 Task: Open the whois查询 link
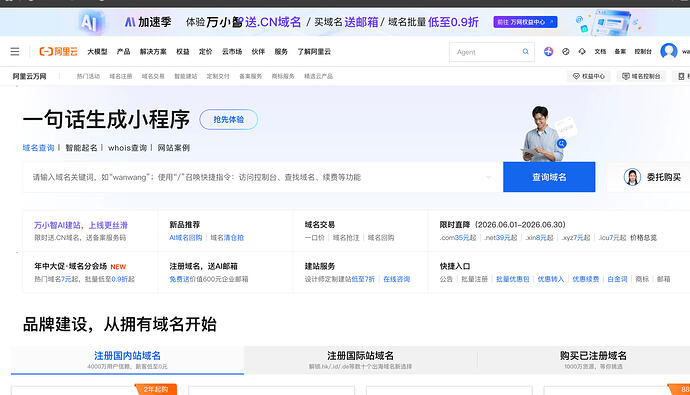pyautogui.click(x=127, y=148)
